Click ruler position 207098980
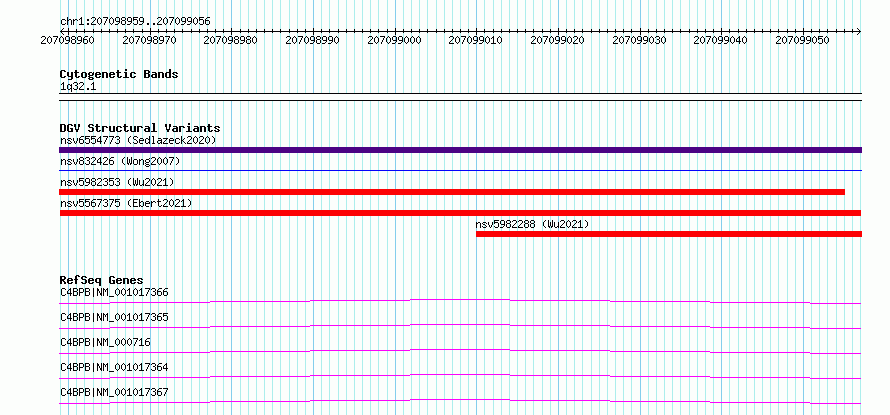 [230, 40]
